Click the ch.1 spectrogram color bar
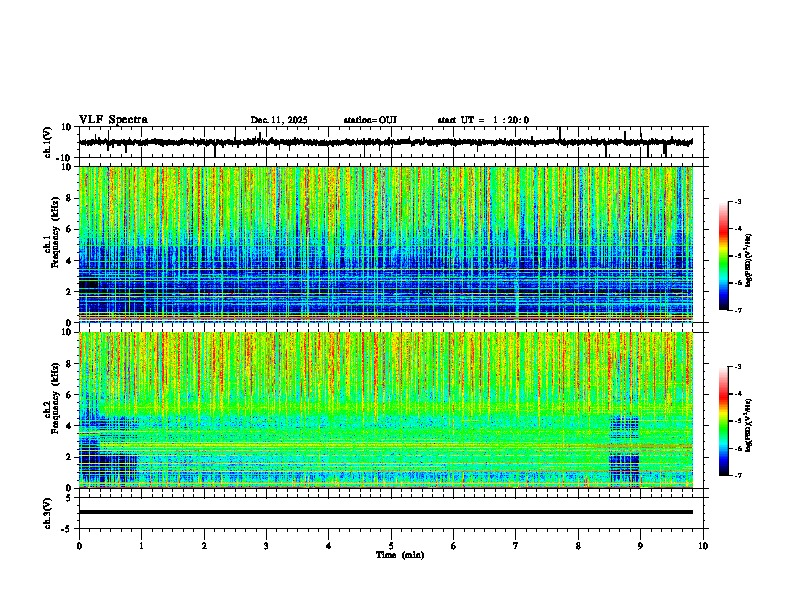This screenshot has width=792, height=612. (x=724, y=256)
